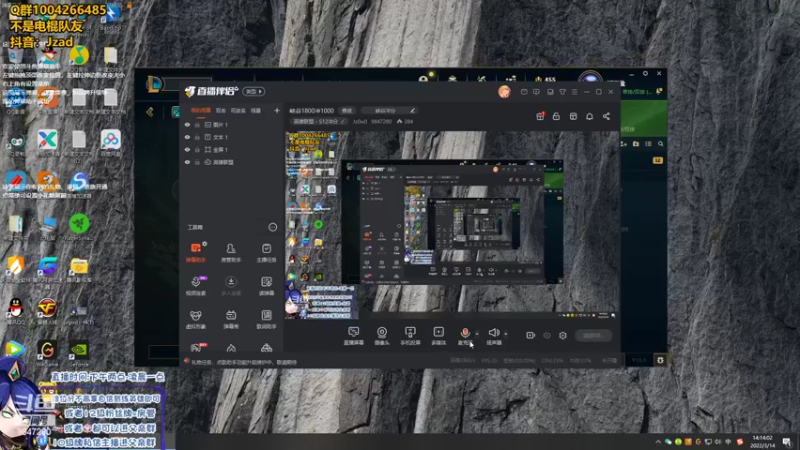Click the plus icon to add a scene
The width and height of the screenshot is (800, 450).
pos(277,110)
